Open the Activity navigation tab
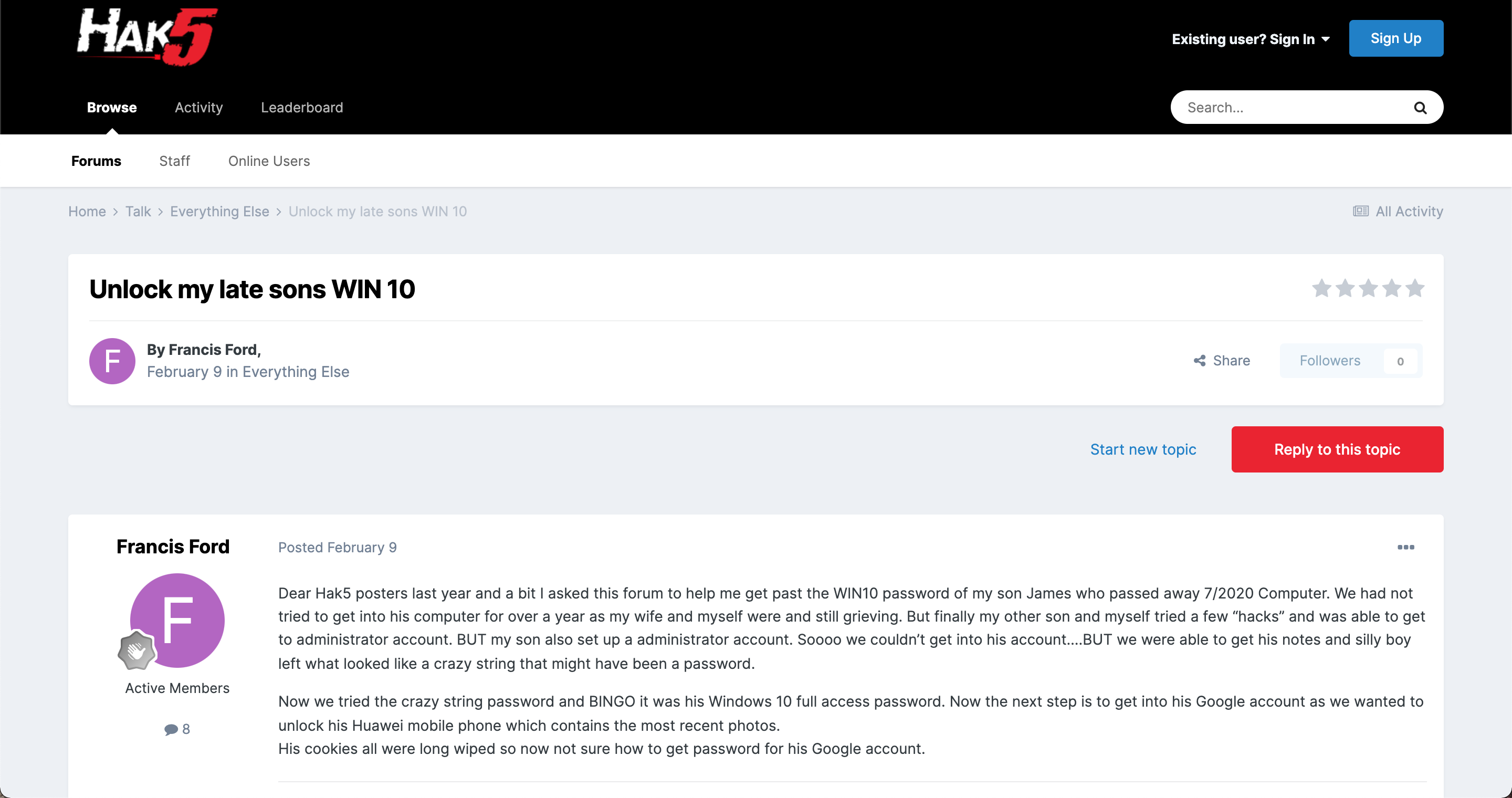This screenshot has height=798, width=1512. [x=198, y=108]
